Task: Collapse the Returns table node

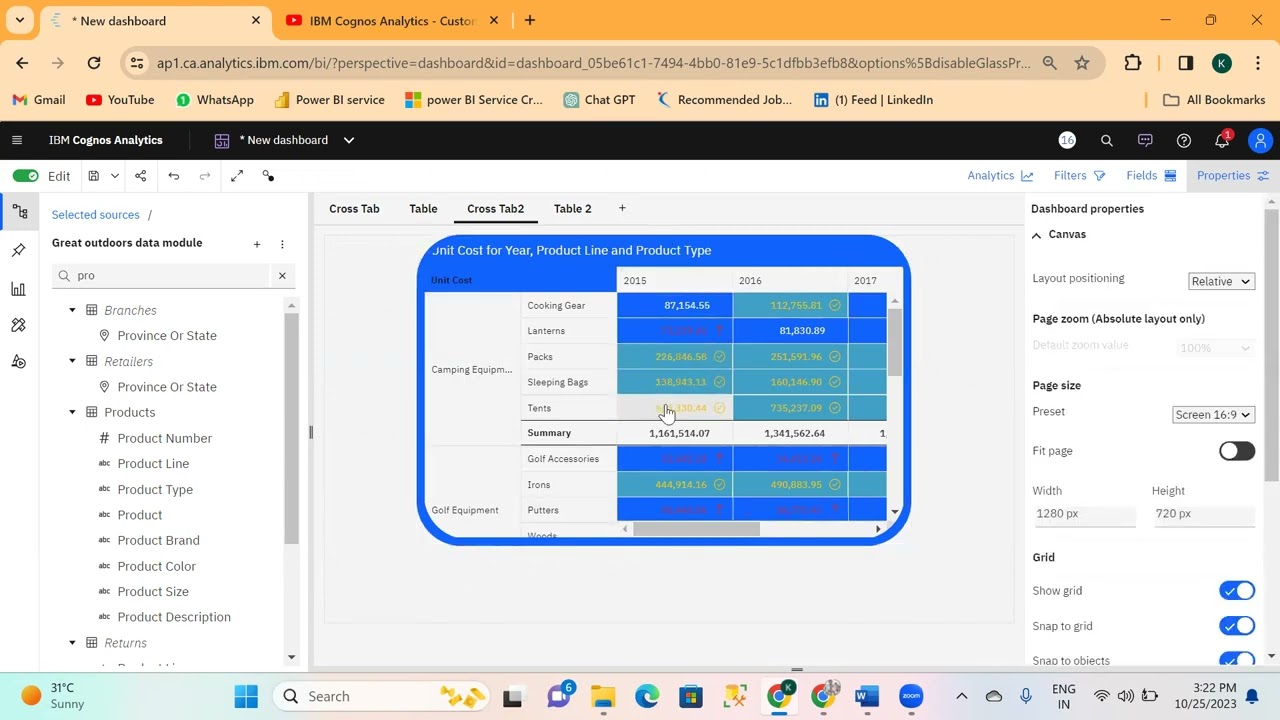Action: [x=72, y=643]
